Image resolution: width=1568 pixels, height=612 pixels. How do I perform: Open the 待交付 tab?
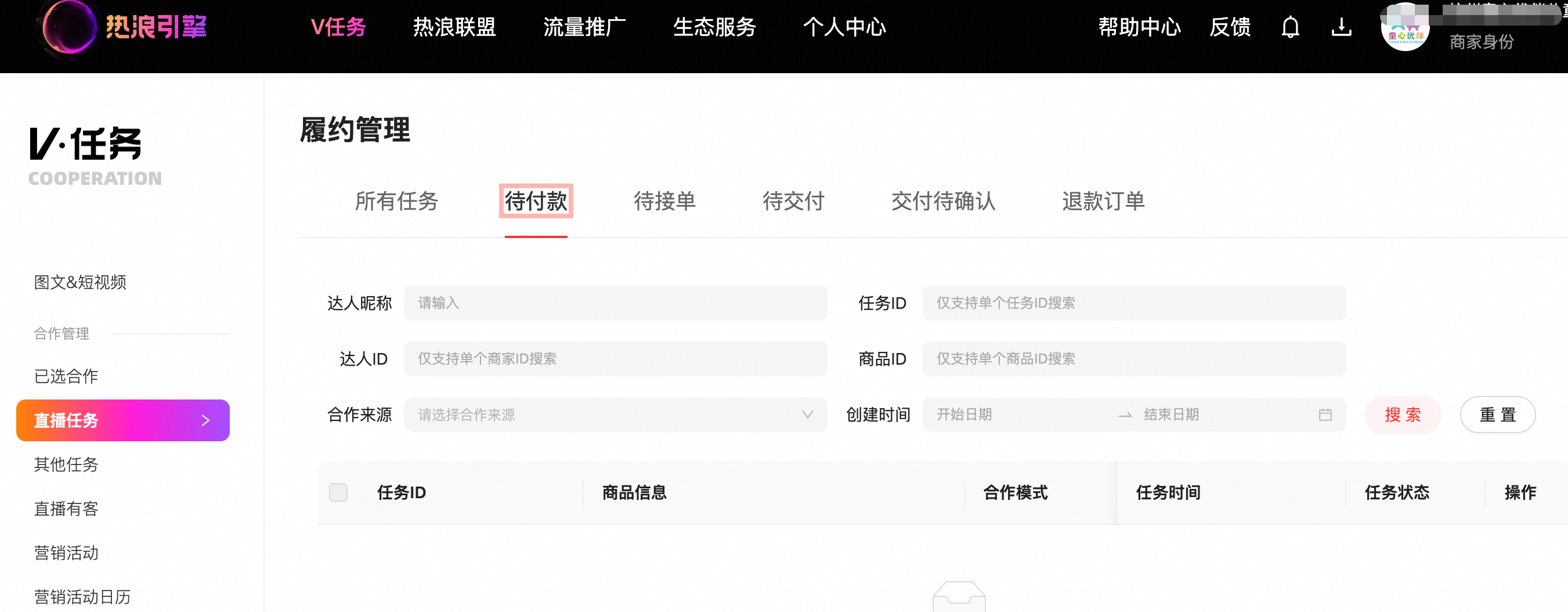[x=793, y=201]
